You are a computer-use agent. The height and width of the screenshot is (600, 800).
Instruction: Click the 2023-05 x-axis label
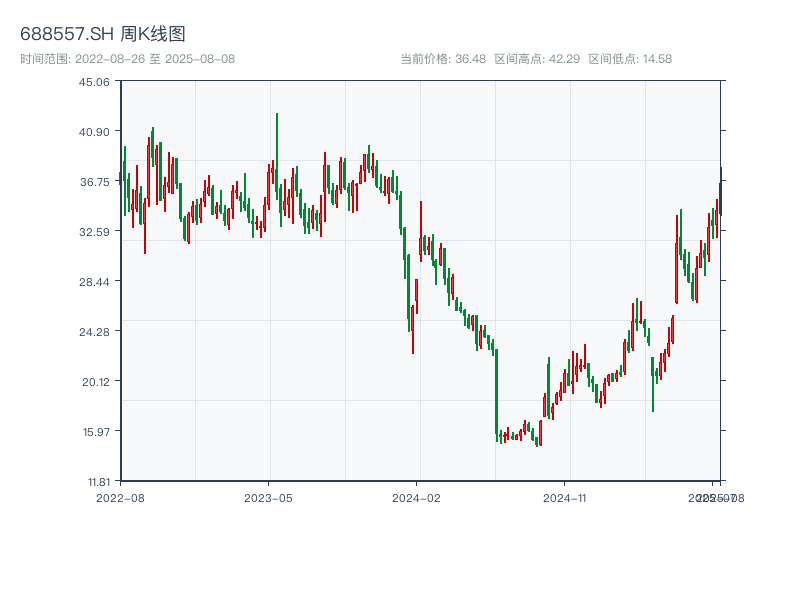coord(268,498)
